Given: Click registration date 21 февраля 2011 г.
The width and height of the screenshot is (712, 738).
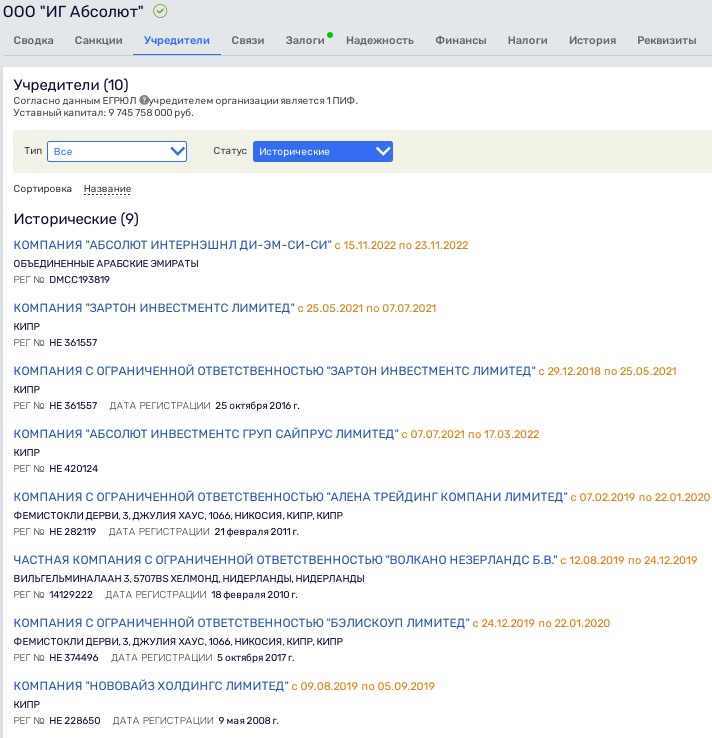Looking at the screenshot, I should click(256, 532).
